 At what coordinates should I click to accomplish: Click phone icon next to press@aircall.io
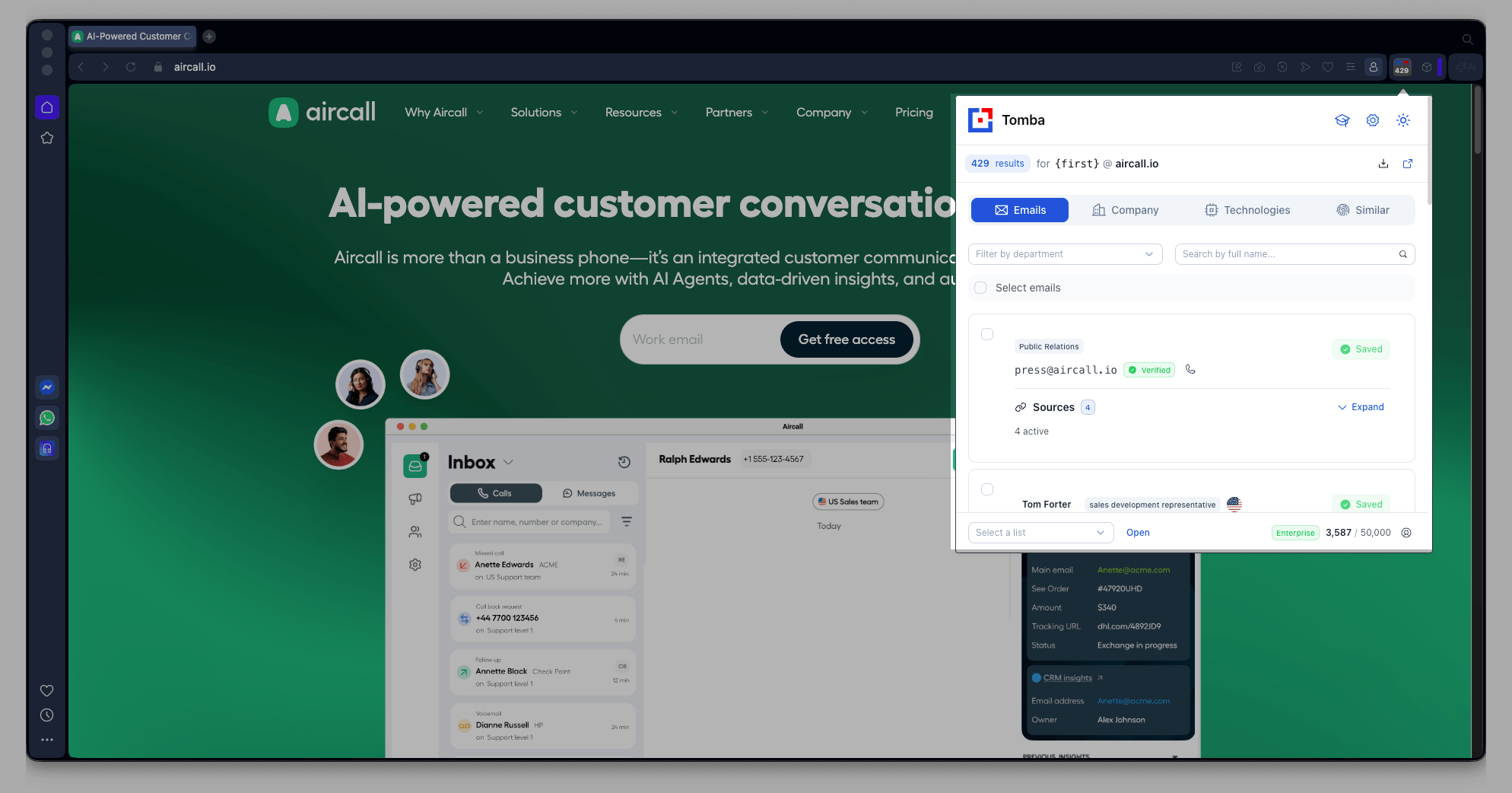pos(1190,370)
